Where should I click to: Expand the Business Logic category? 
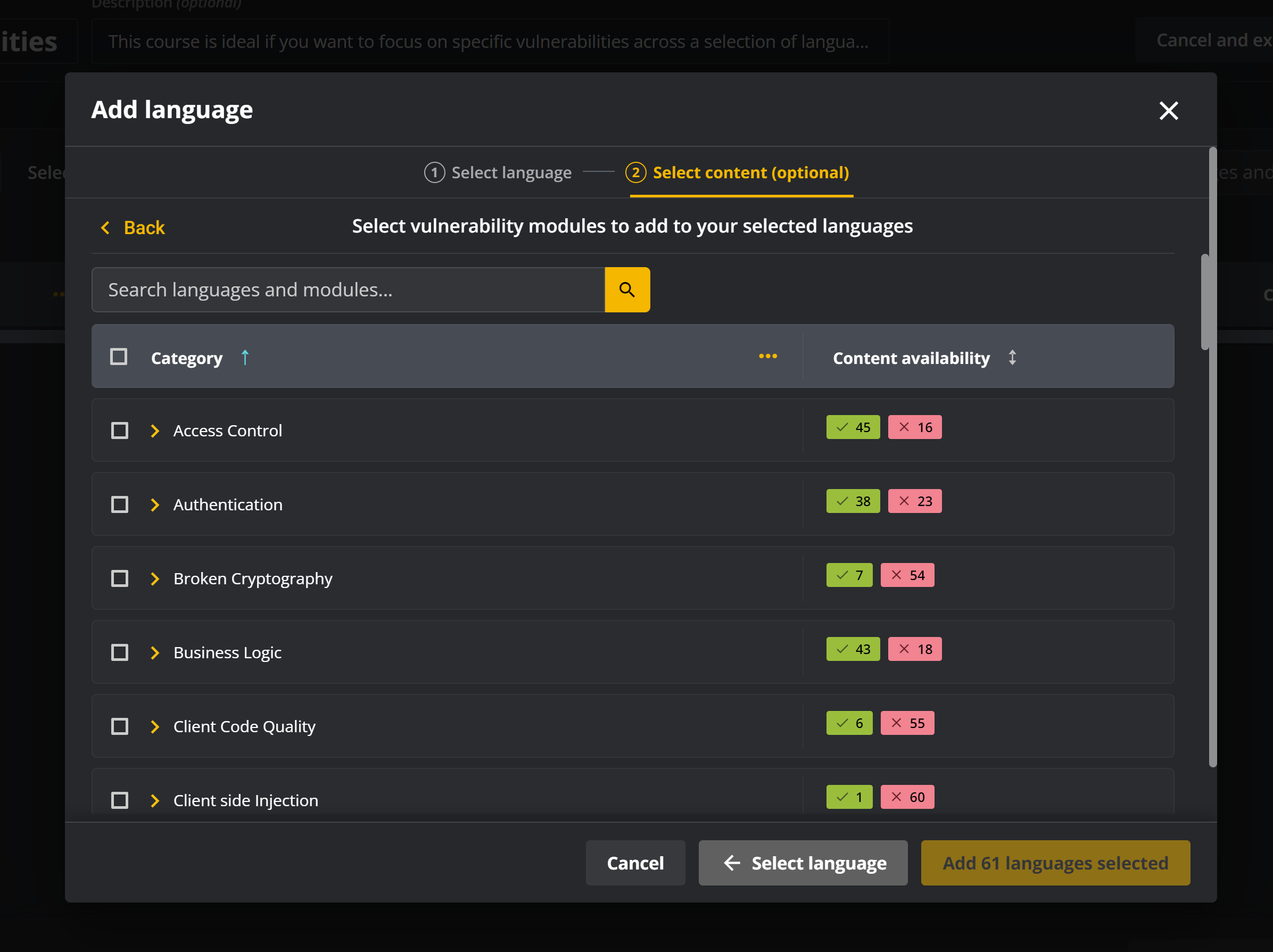[x=154, y=652]
